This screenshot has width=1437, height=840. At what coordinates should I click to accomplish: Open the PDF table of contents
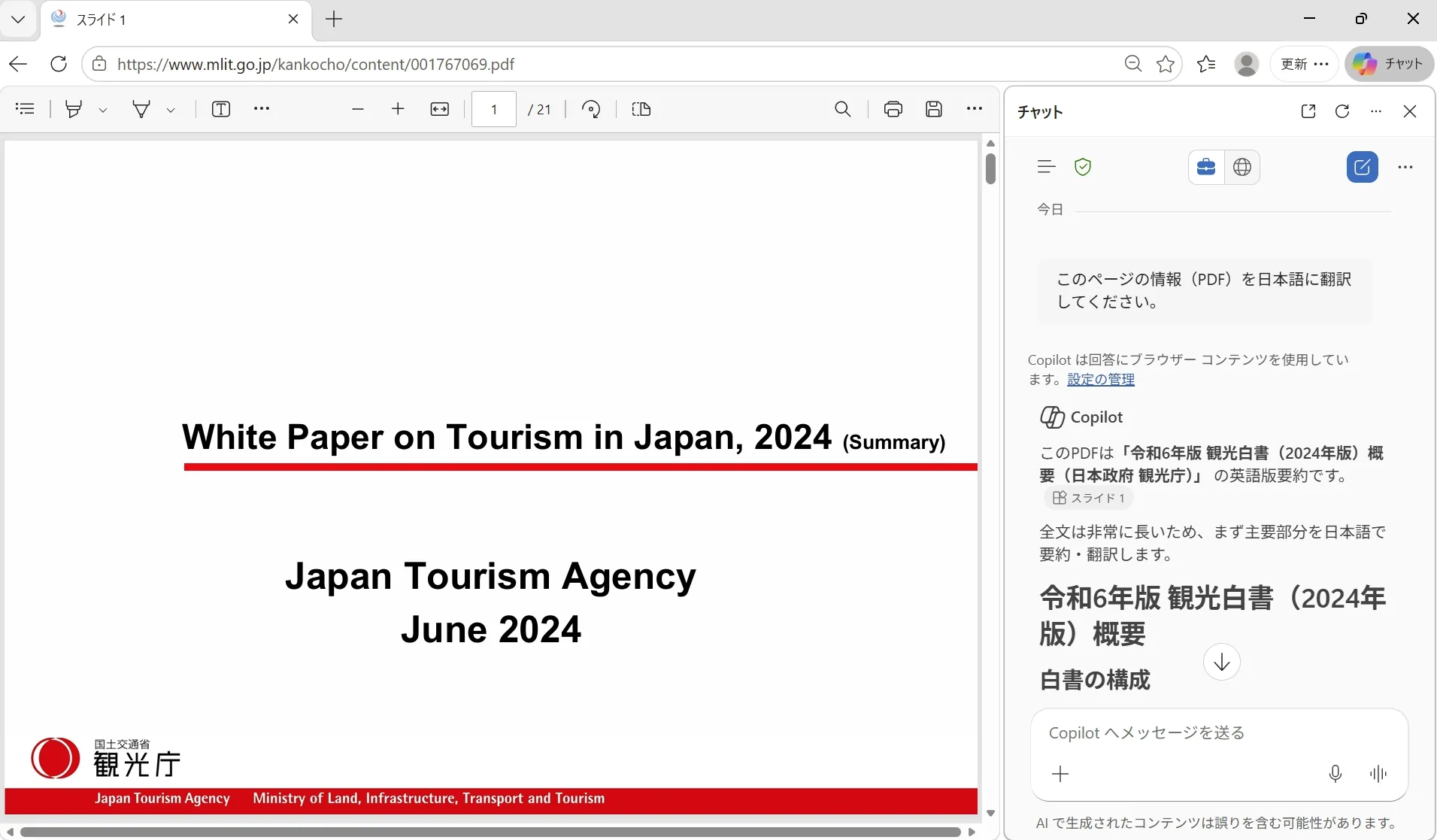25,109
